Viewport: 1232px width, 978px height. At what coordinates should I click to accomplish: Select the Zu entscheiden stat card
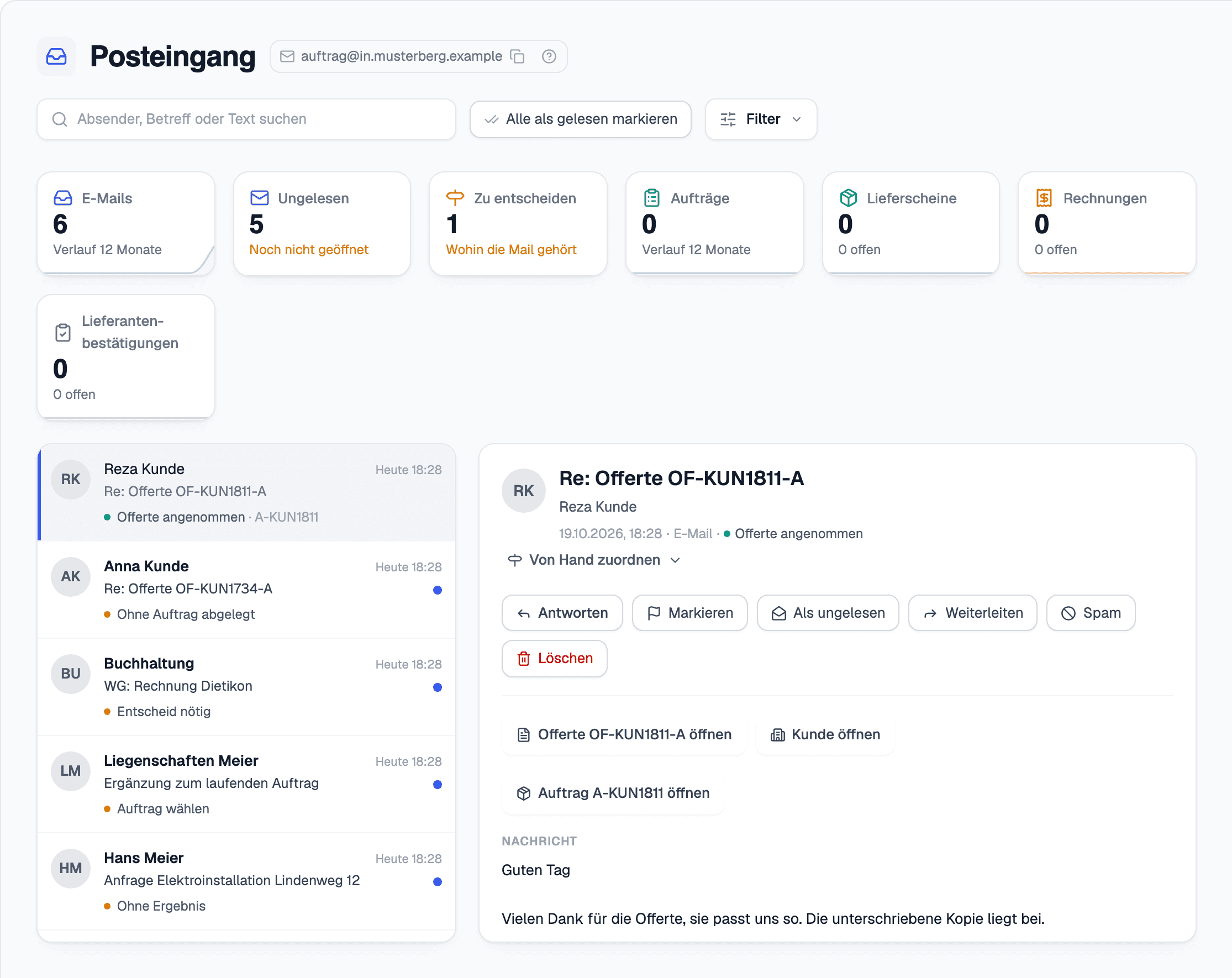click(518, 223)
